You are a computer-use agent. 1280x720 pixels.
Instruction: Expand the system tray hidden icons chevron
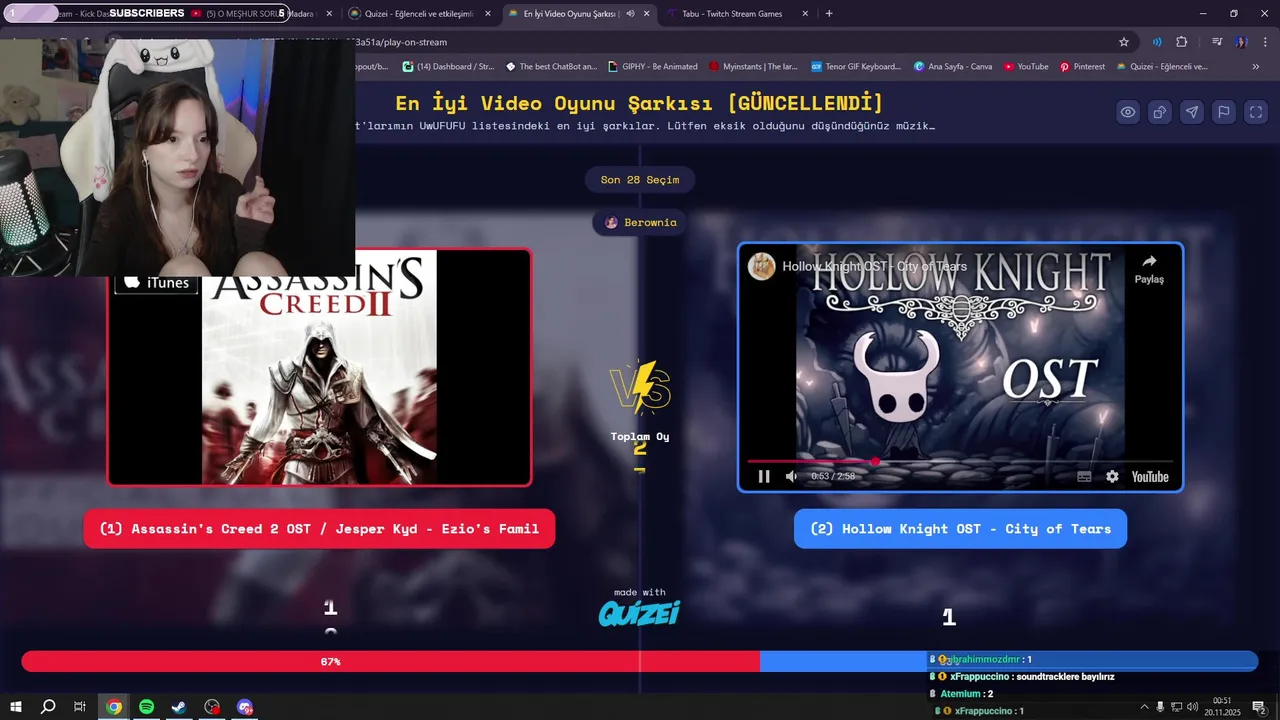tap(1144, 707)
